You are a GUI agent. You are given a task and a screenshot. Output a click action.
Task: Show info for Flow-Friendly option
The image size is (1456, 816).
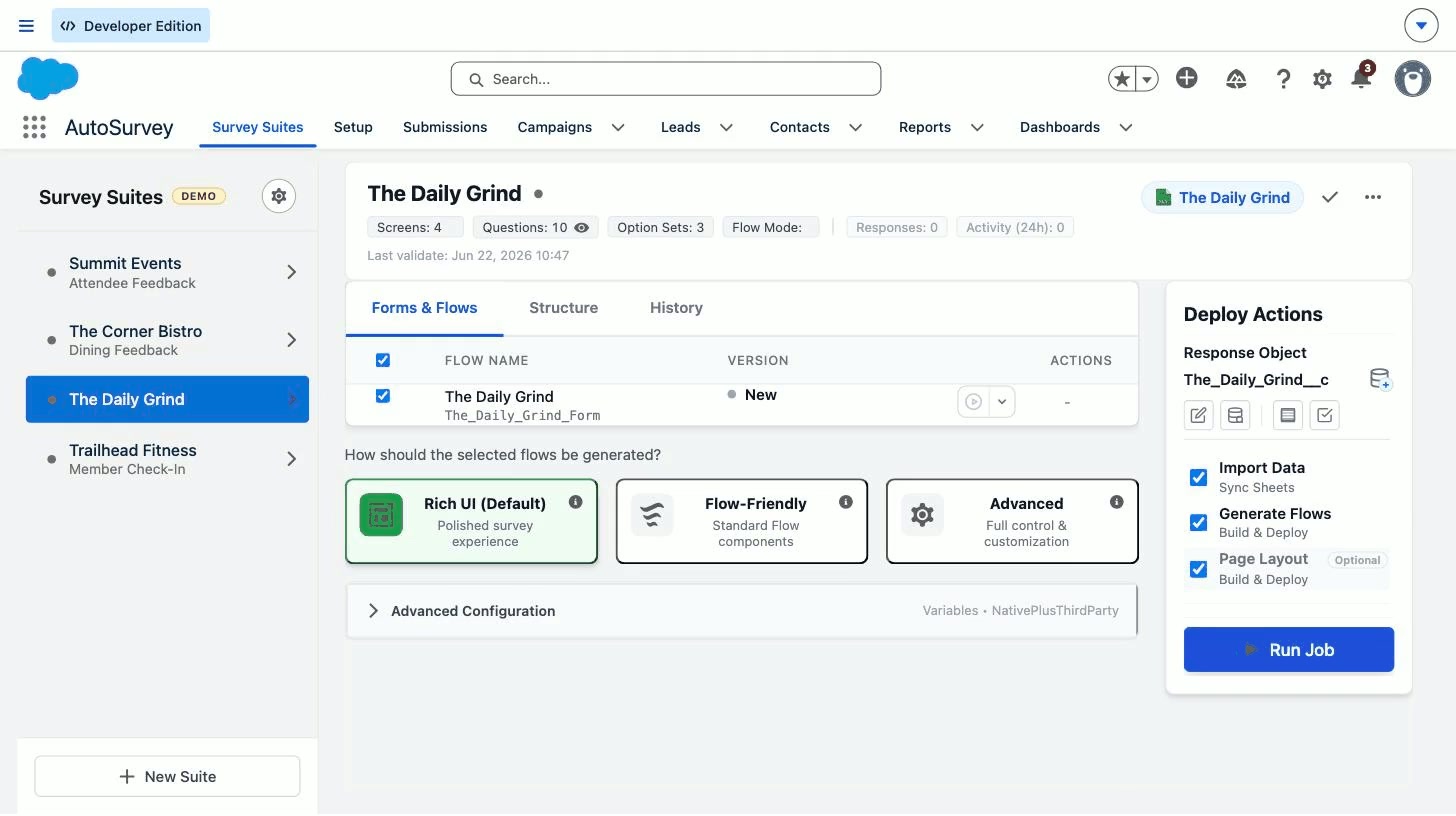tap(846, 502)
